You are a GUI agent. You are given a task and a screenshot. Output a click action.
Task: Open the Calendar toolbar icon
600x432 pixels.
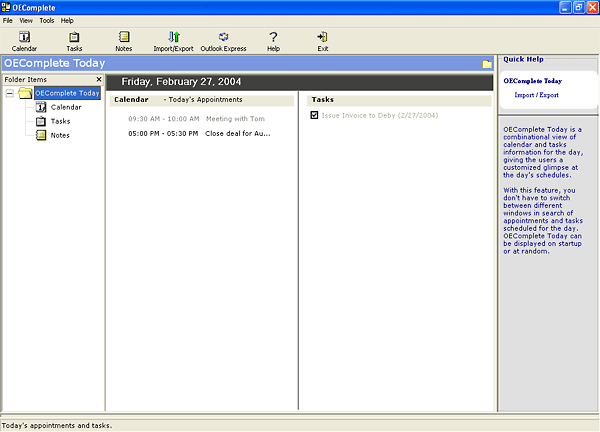click(x=24, y=41)
